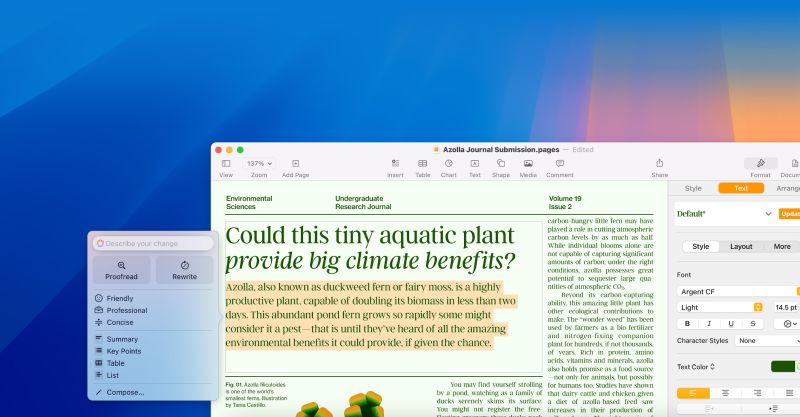Image resolution: width=800 pixels, height=417 pixels.
Task: Select the Layout segment
Action: [x=741, y=247]
